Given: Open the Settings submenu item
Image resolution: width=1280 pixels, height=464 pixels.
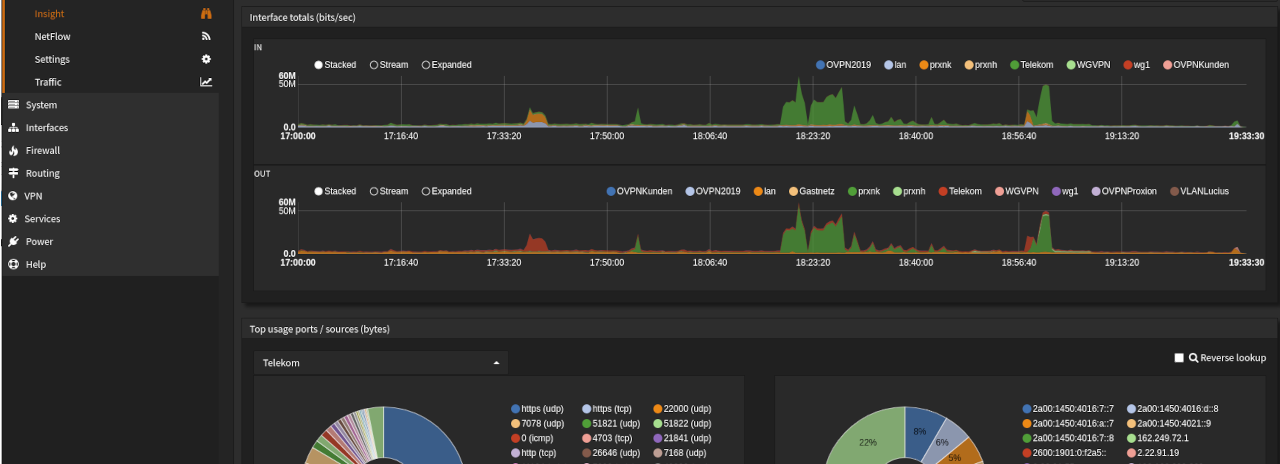Looking at the screenshot, I should point(110,59).
